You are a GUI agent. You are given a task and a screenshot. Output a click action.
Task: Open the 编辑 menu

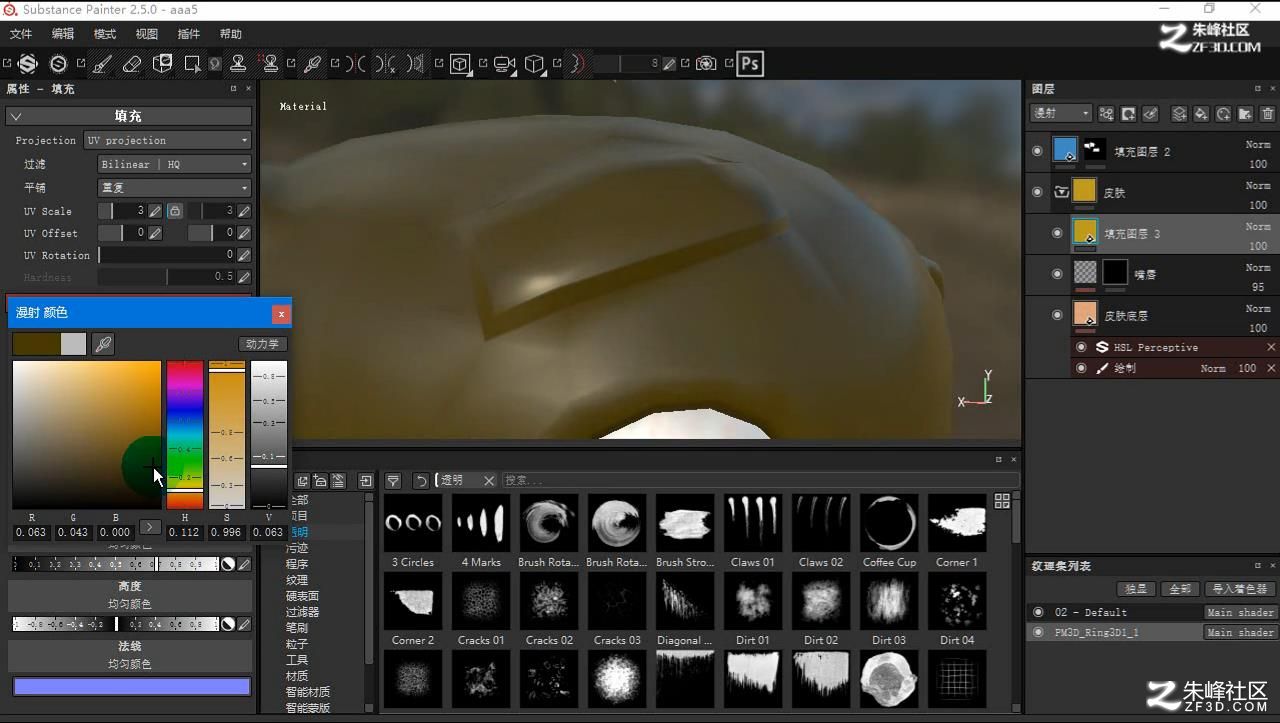[x=63, y=34]
